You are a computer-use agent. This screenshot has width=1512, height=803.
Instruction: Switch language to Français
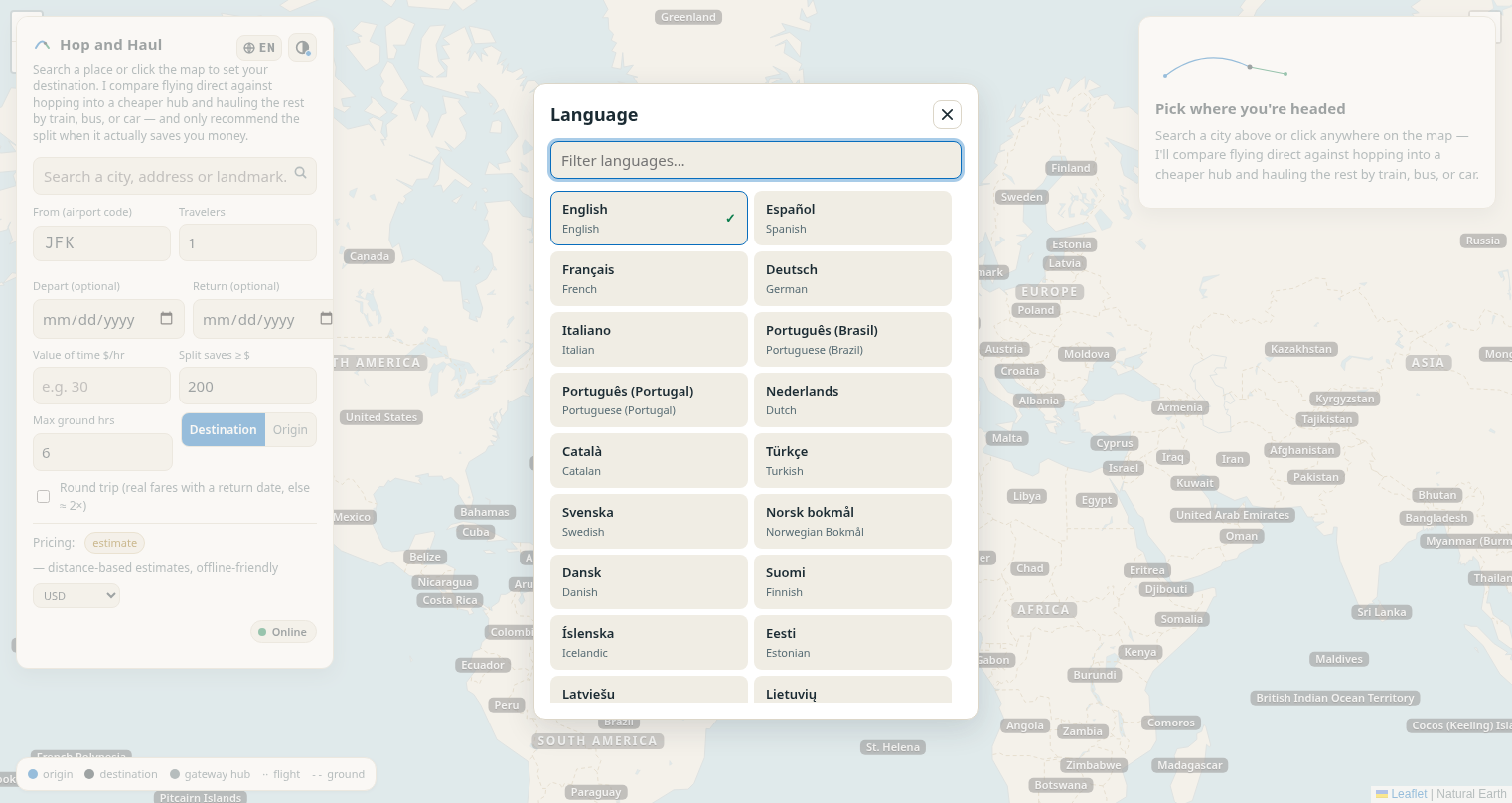[x=649, y=278]
